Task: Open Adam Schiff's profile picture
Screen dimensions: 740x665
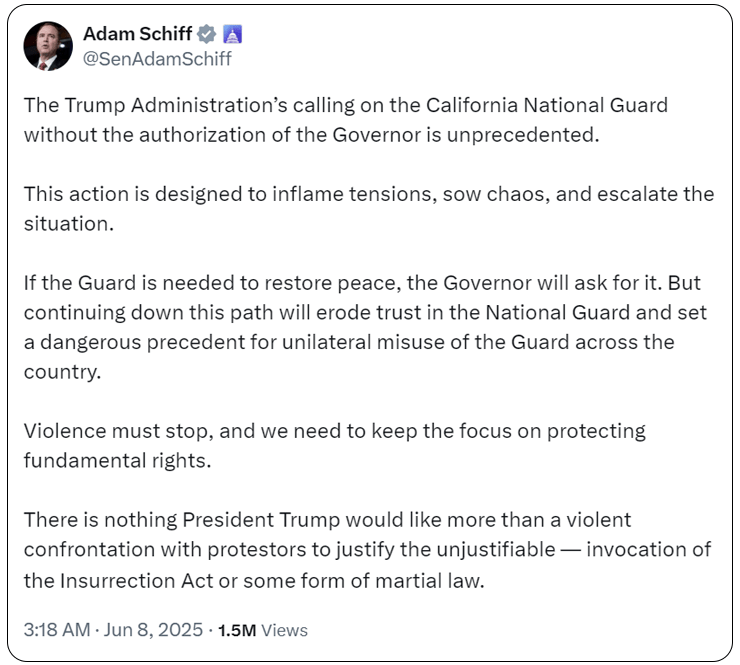Action: point(48,46)
